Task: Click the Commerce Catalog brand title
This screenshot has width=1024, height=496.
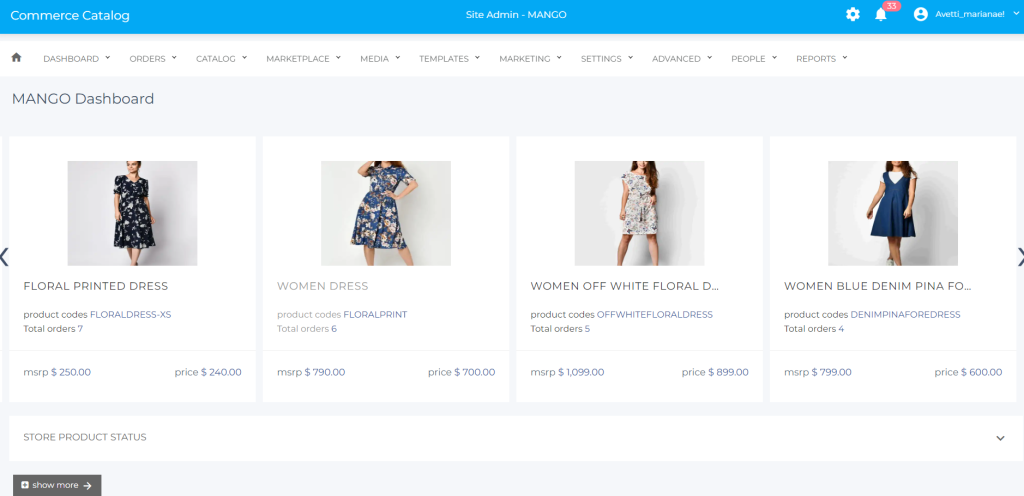Action: 70,15
